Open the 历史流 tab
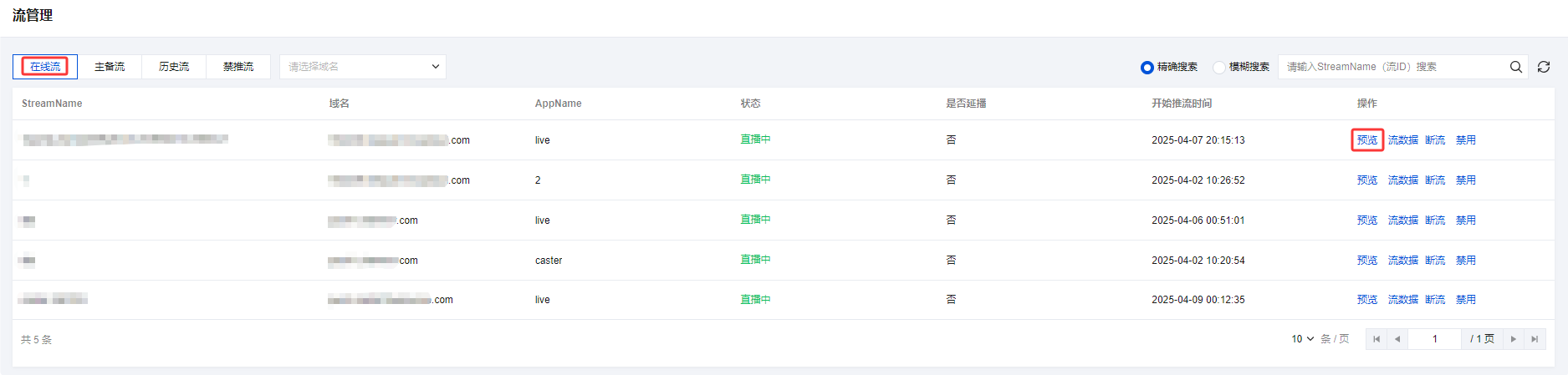The width and height of the screenshot is (1568, 375). click(174, 67)
